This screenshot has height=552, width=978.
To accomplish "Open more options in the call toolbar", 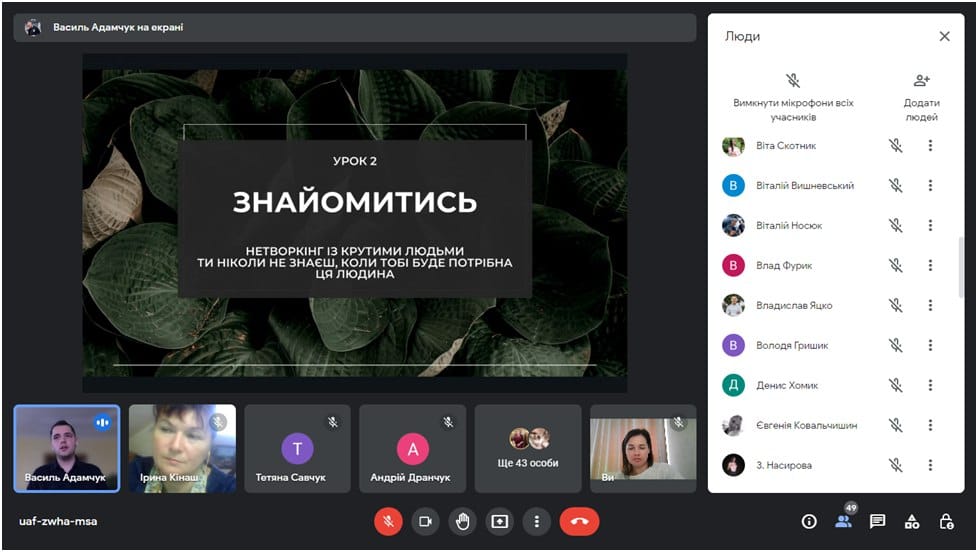I will pos(537,521).
